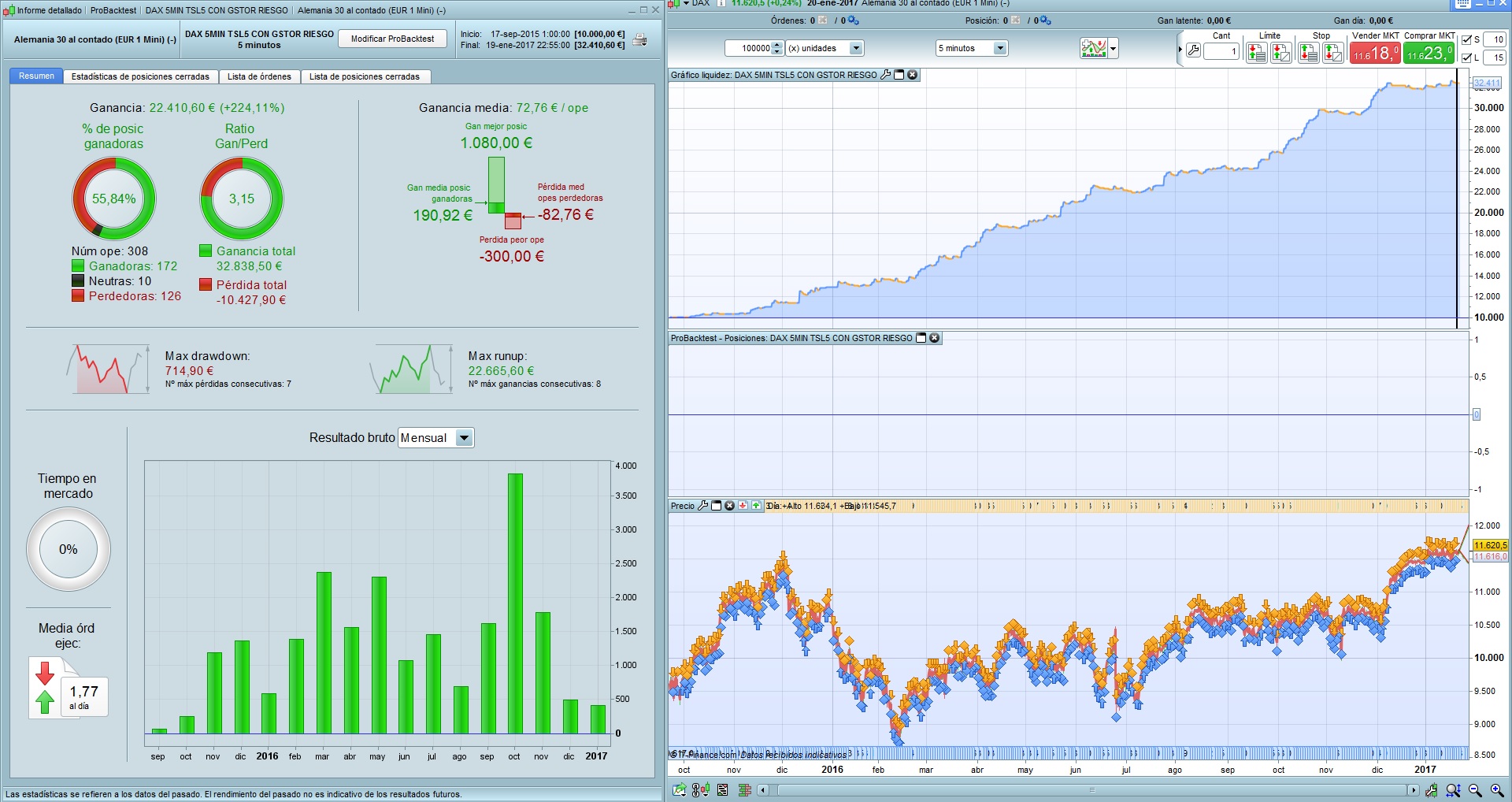
Task: Click the S value field showing 10
Action: [1494, 39]
